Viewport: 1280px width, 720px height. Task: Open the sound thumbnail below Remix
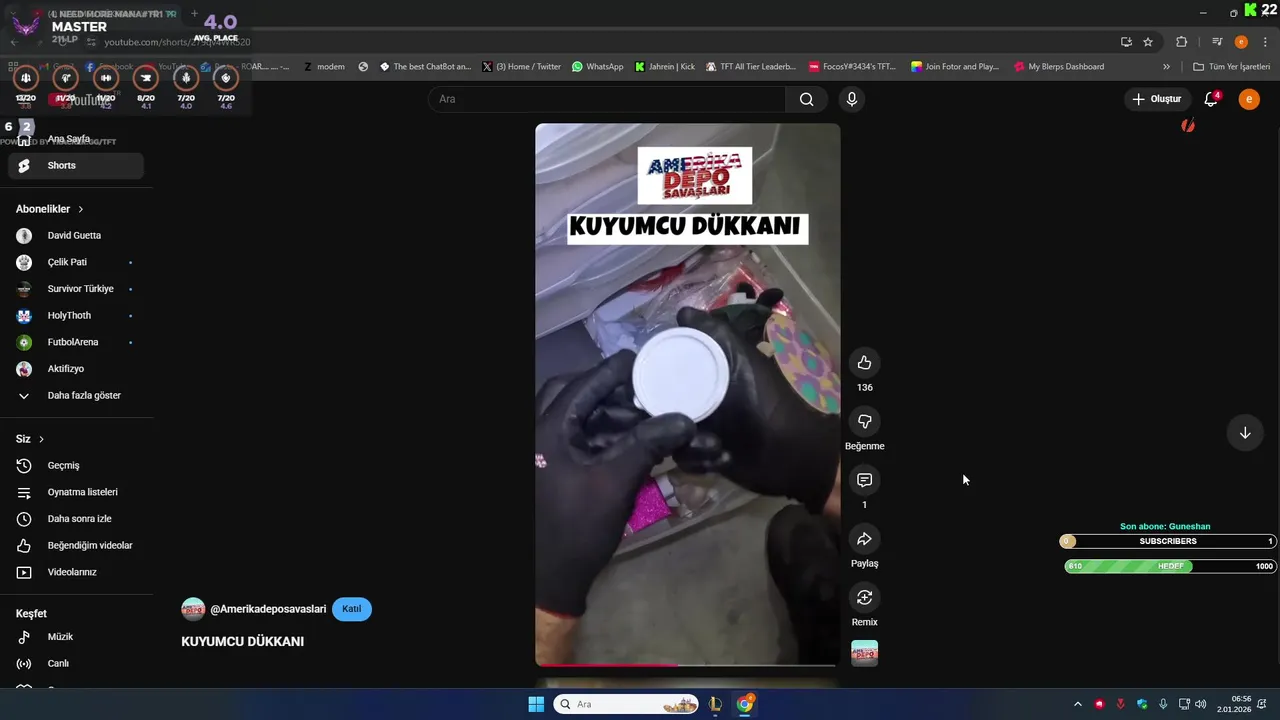pyautogui.click(x=864, y=653)
